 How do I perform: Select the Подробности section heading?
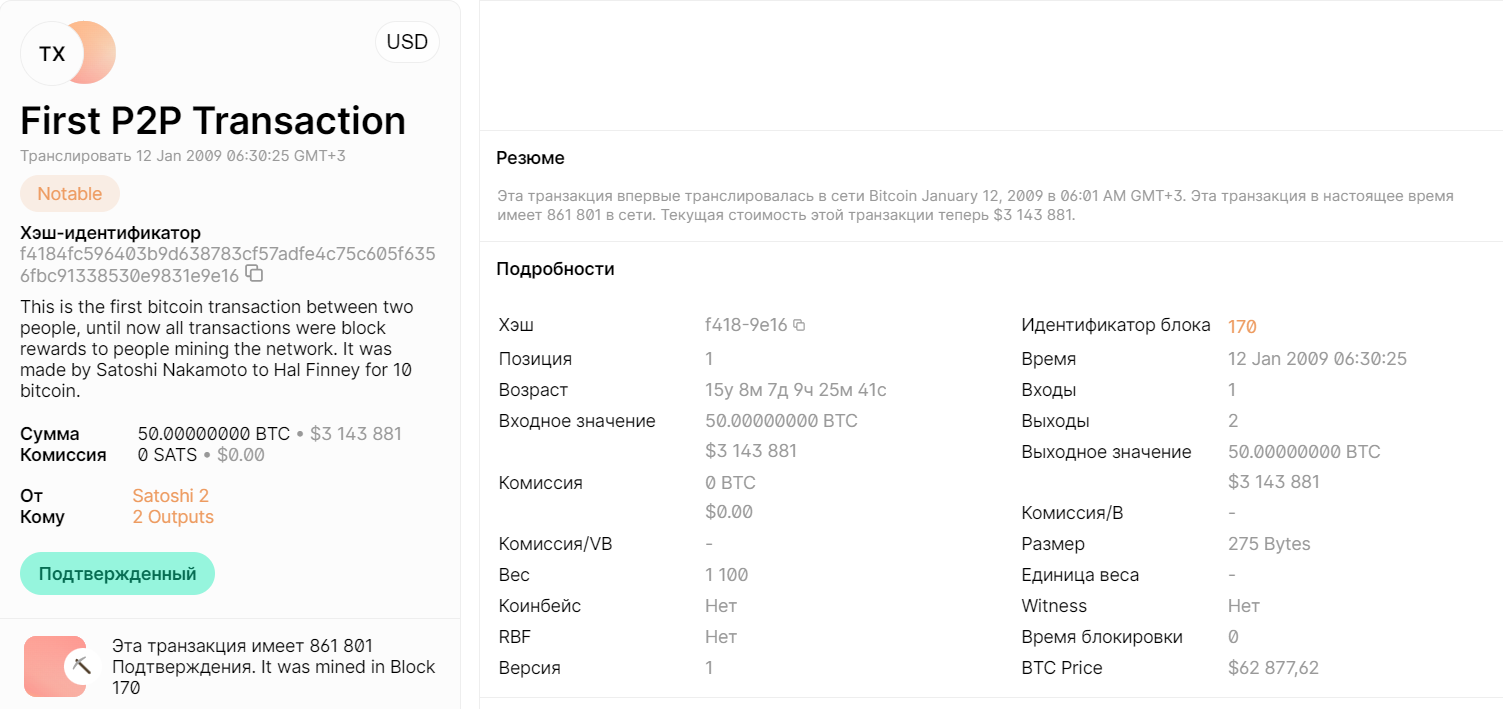(x=556, y=269)
